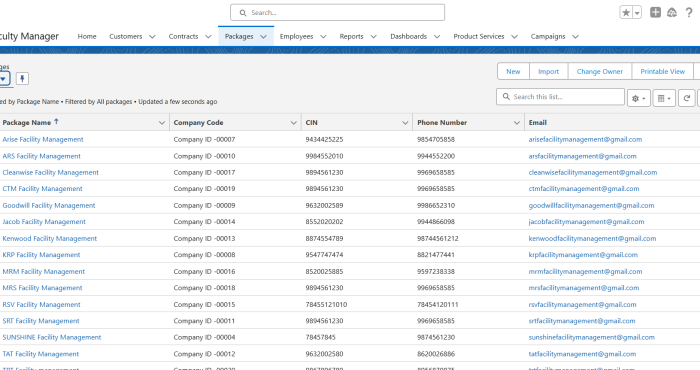The width and height of the screenshot is (700, 370).
Task: Open Package Name column actions chevron
Action: click(x=162, y=123)
